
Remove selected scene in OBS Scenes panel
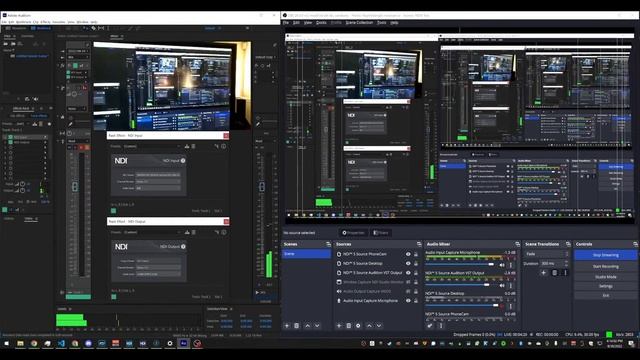[297, 326]
